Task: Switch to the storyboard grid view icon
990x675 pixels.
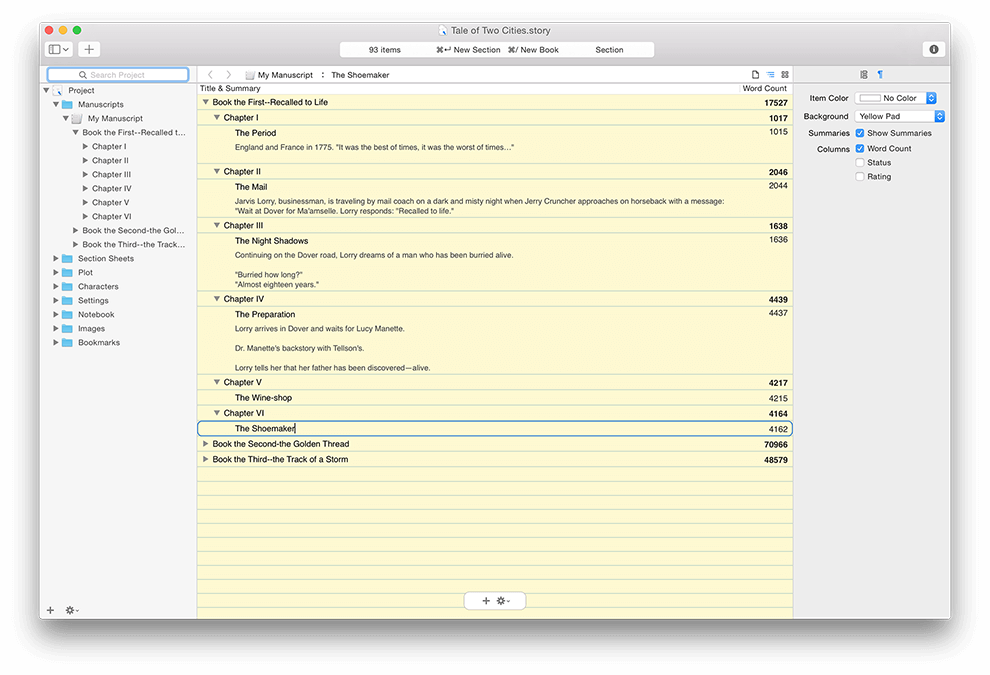Action: pos(785,75)
